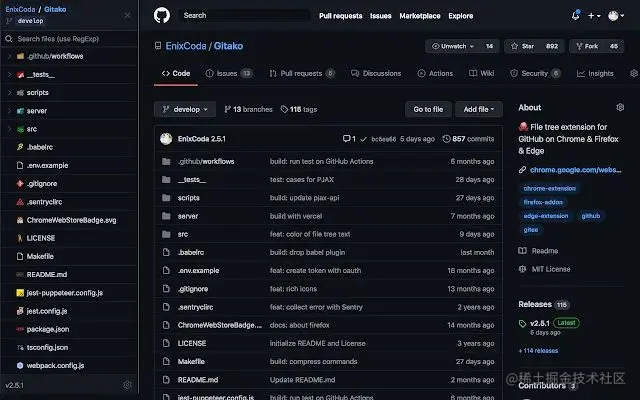Image resolution: width=640 pixels, height=400 pixels.
Task: Click EnixCoda commit author avatar
Action: tap(166, 139)
